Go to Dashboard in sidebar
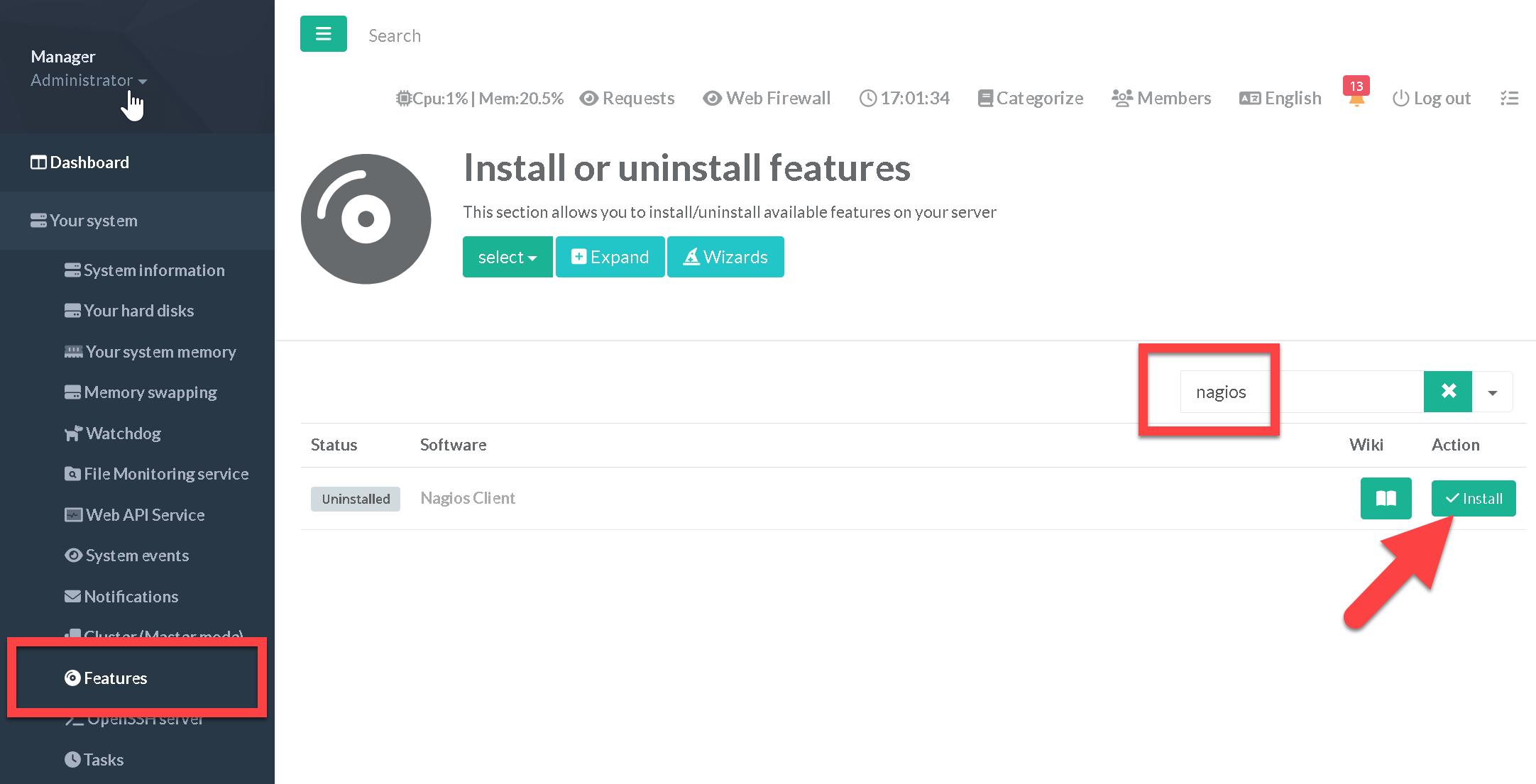Screen dimensions: 1536x784 tap(79, 162)
